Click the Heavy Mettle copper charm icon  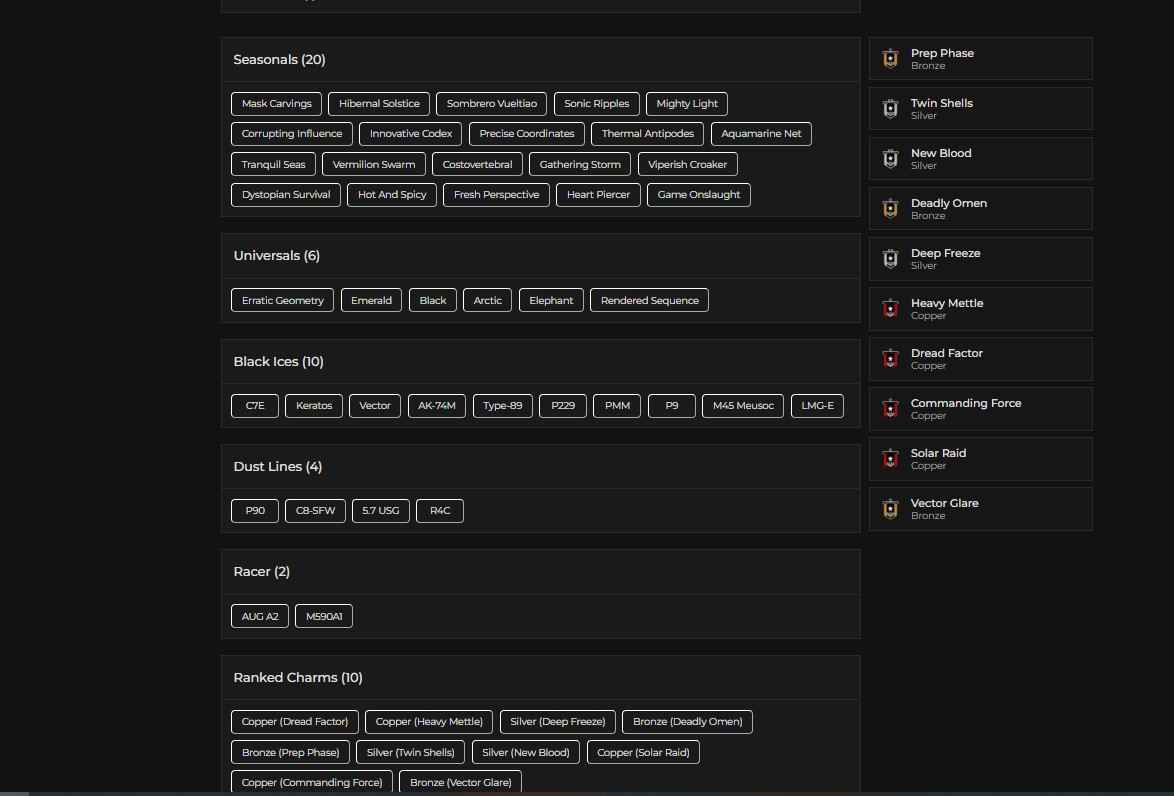click(x=890, y=309)
